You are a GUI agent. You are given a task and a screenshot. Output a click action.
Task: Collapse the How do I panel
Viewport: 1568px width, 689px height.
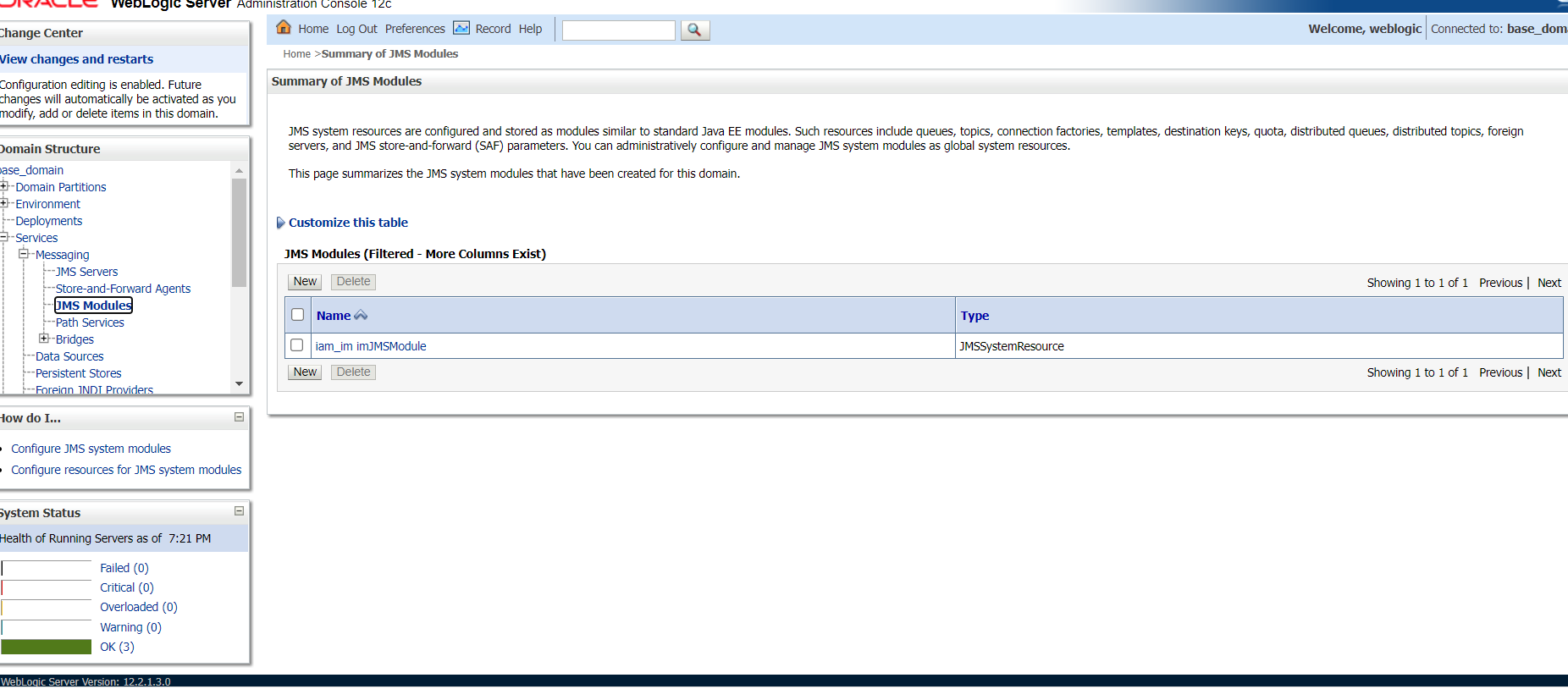pyautogui.click(x=239, y=417)
